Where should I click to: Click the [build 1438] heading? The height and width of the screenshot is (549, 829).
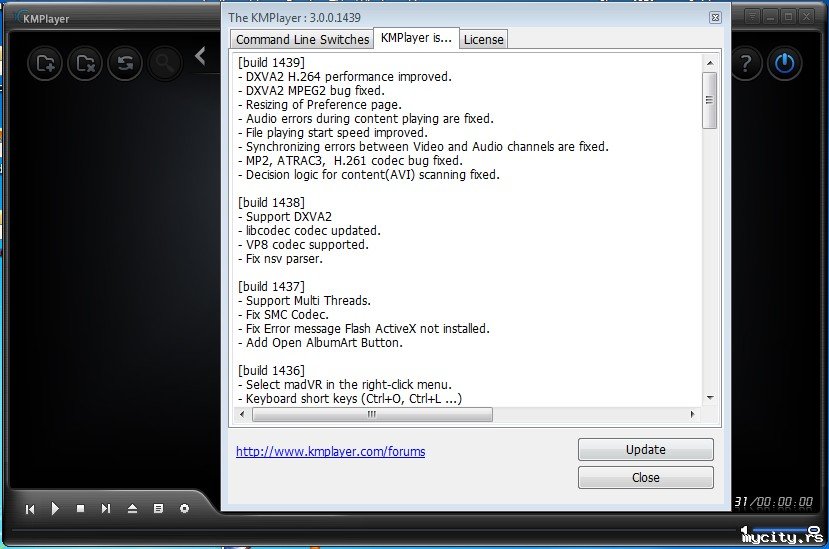(x=271, y=203)
